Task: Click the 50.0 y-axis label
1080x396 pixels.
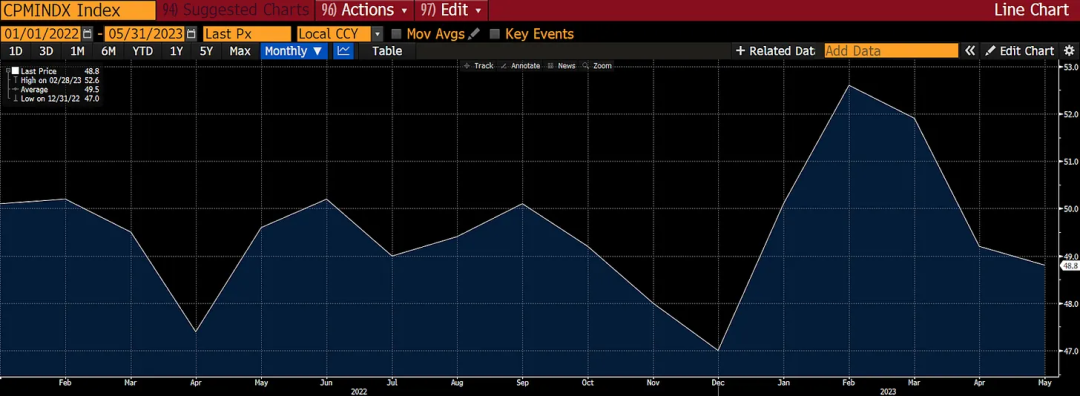Action: point(1071,209)
